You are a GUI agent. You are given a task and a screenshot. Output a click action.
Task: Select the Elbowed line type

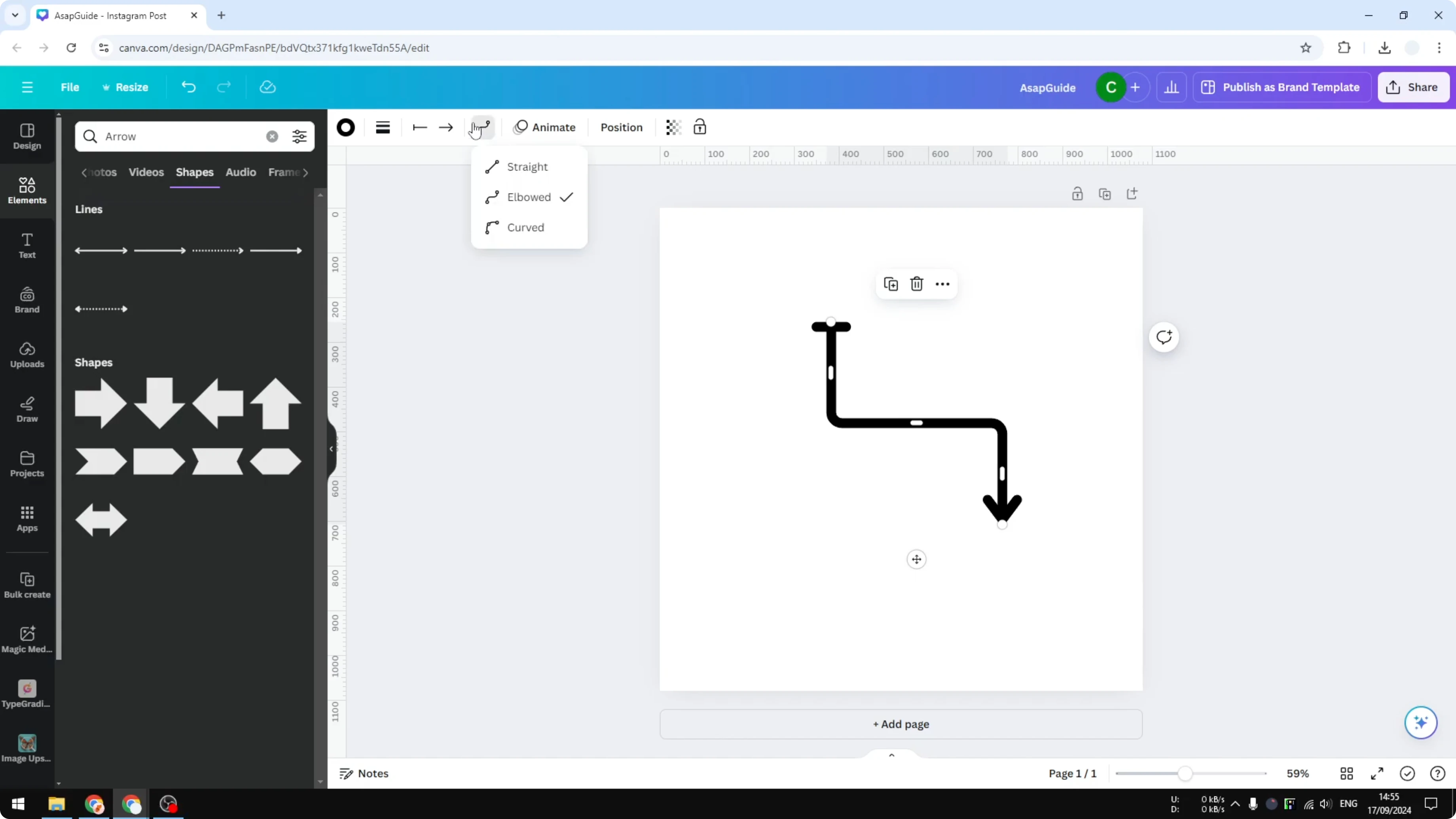(529, 197)
